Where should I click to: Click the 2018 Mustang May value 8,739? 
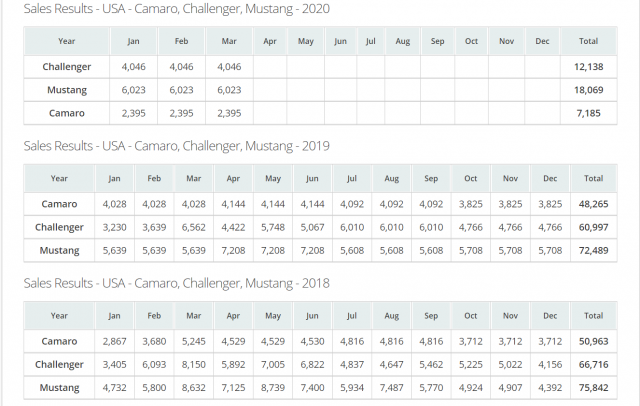pos(273,387)
